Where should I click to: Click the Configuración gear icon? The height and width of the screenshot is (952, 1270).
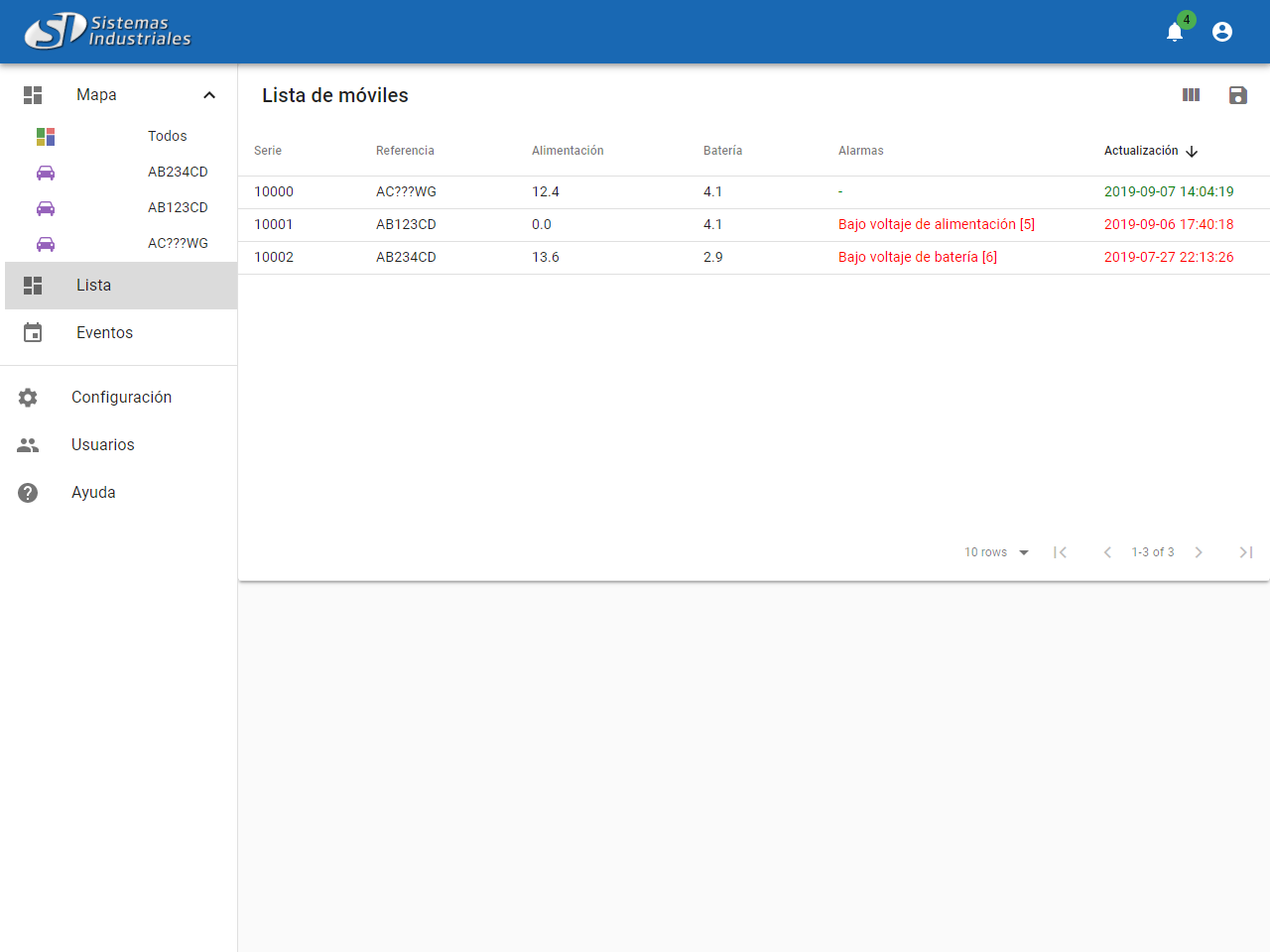pyautogui.click(x=28, y=398)
